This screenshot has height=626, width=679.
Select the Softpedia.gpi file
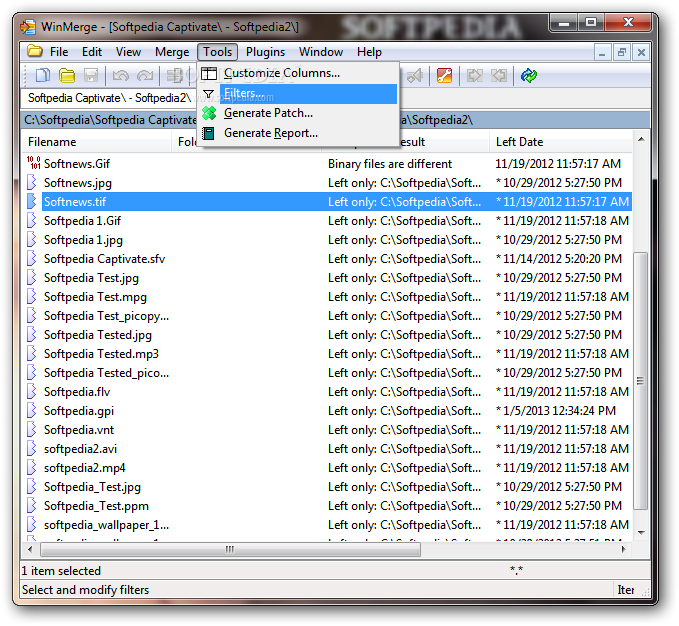[x=79, y=411]
